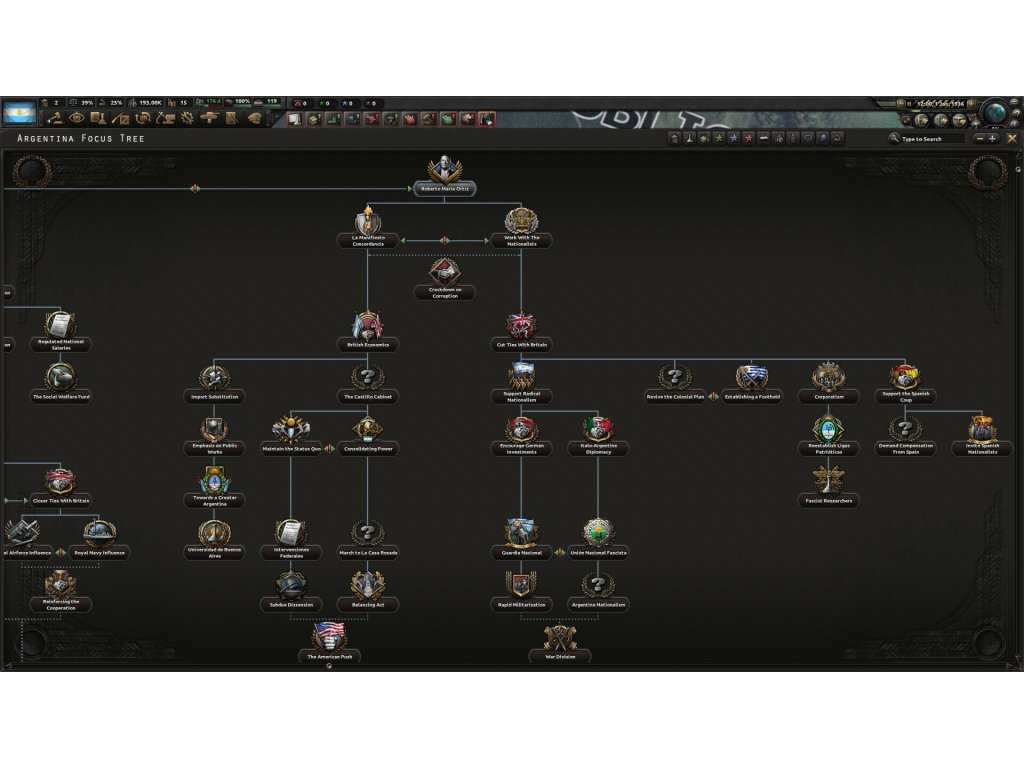Select The American Push focus icon
Viewport: 1024px width, 768px height.
point(329,636)
